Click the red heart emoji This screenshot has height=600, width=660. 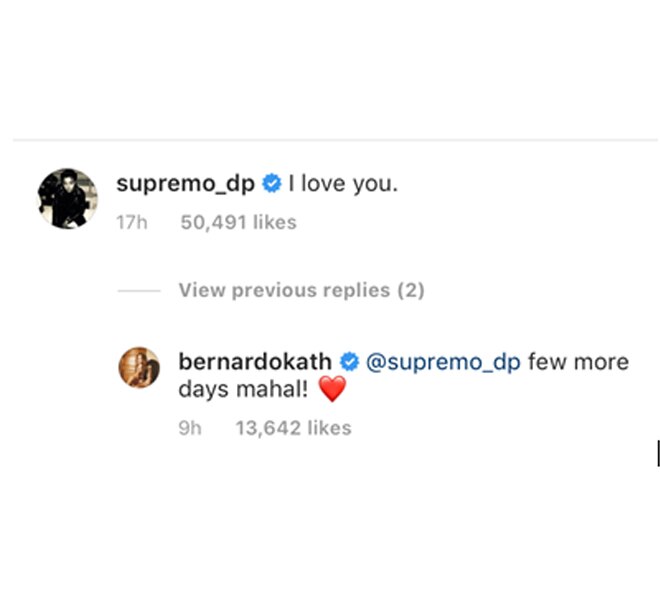333,389
